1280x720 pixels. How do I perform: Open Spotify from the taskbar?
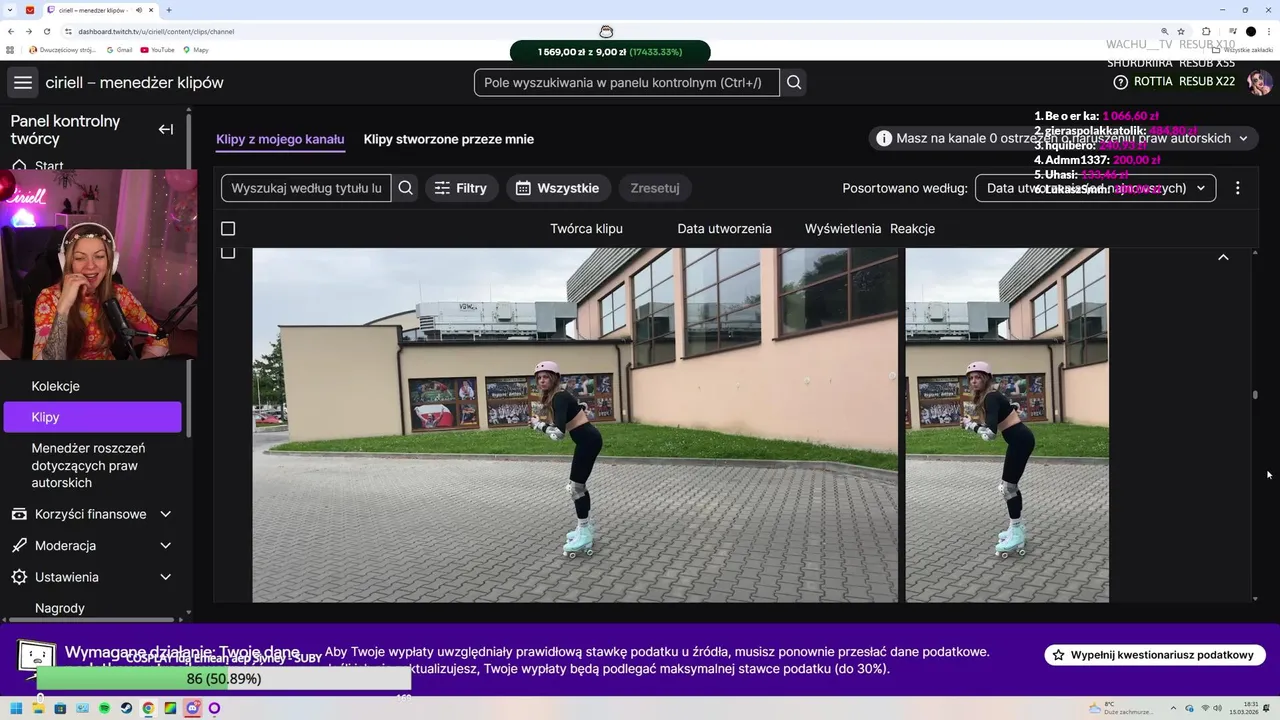[104, 708]
